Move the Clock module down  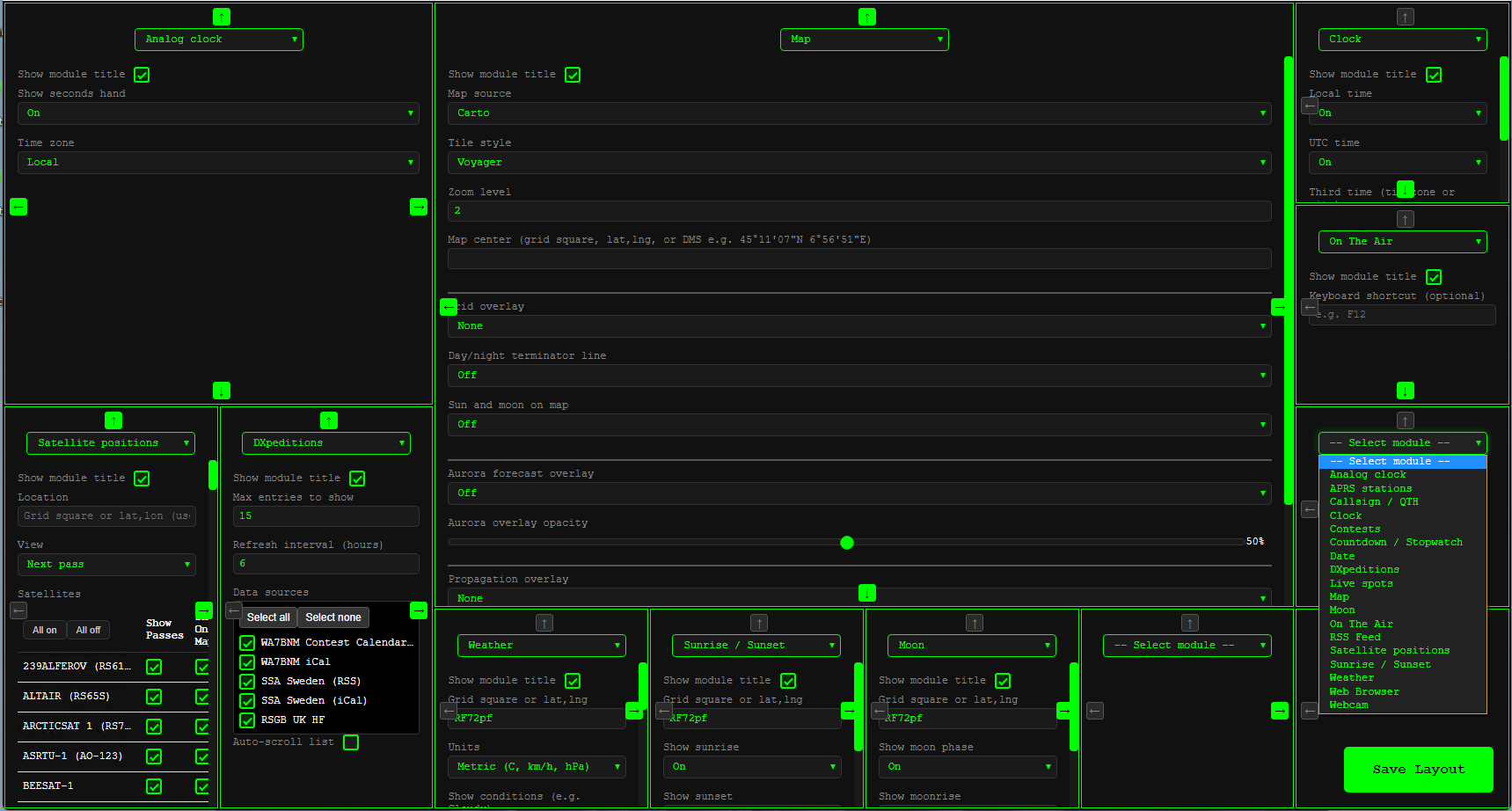[1405, 190]
